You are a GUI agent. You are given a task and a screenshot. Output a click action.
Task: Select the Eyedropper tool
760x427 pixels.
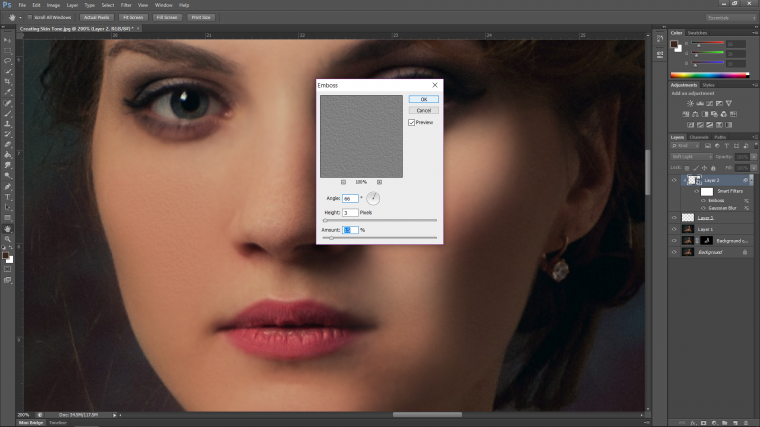click(x=7, y=92)
